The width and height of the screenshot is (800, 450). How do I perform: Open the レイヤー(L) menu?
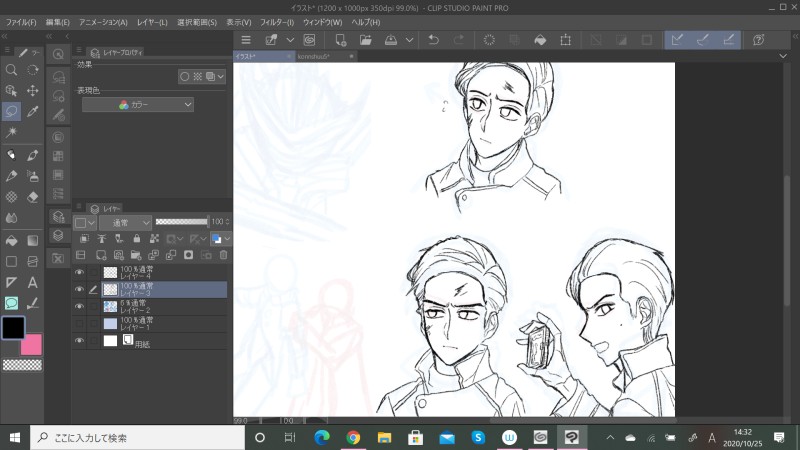click(152, 22)
